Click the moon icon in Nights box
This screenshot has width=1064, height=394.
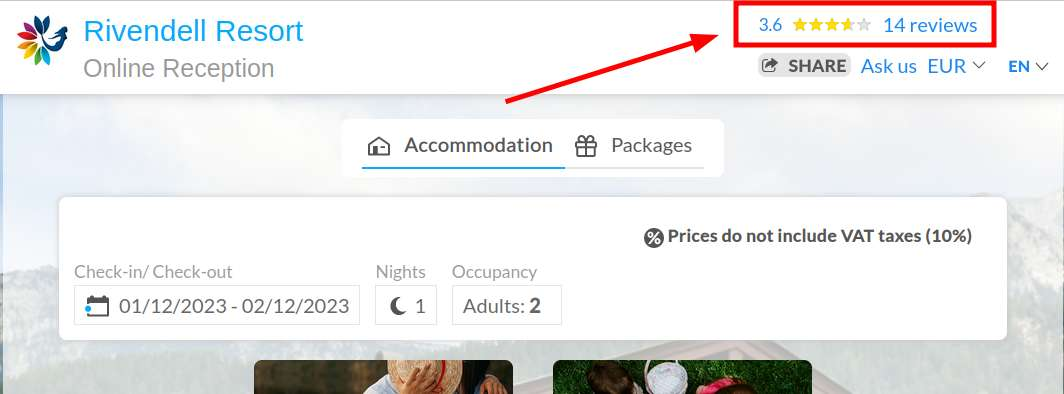398,306
